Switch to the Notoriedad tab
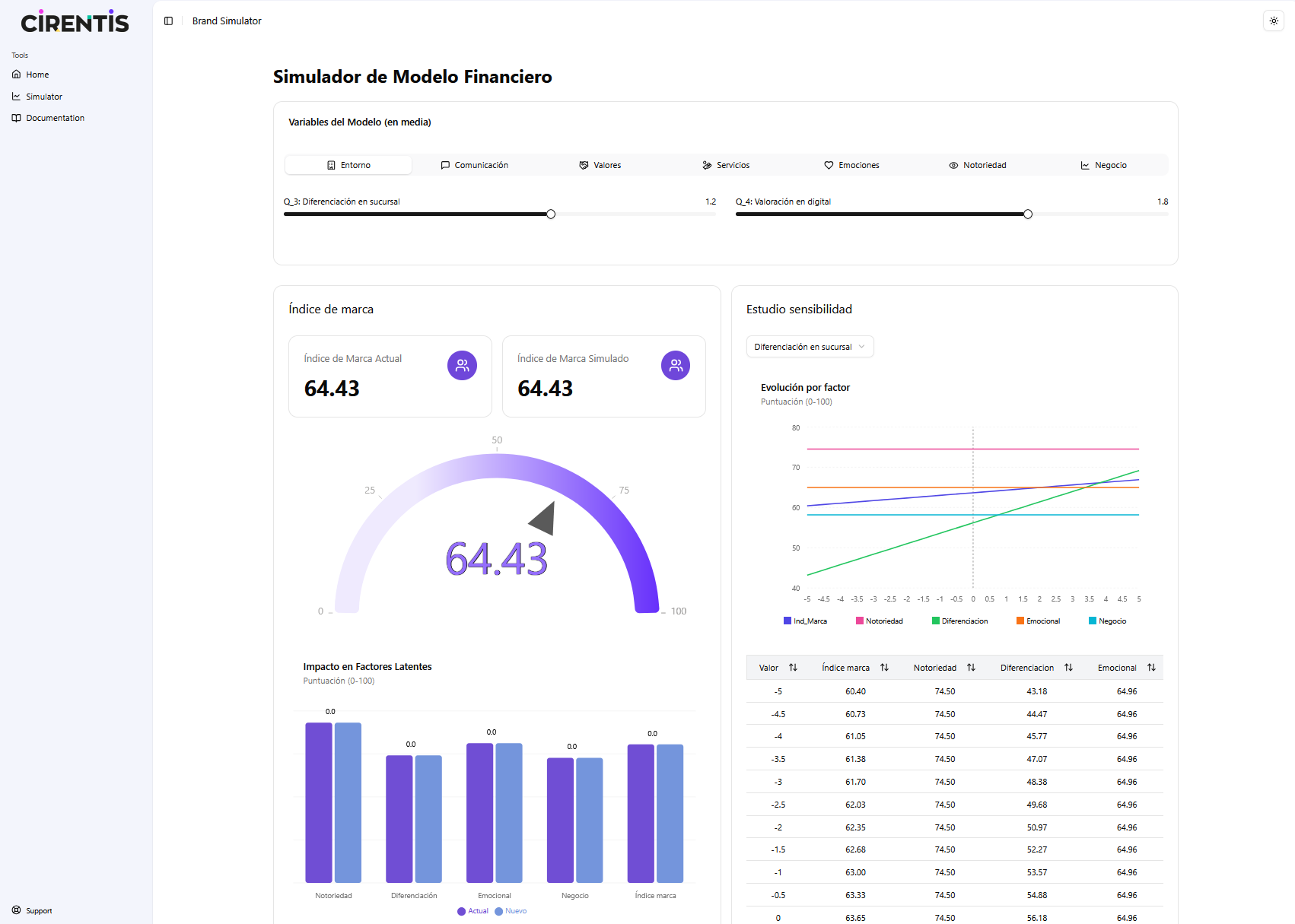The width and height of the screenshot is (1295, 924). (978, 165)
